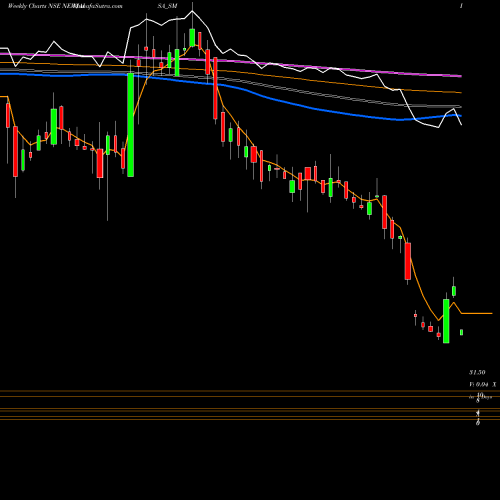Click the large green candle near the chart's lowest prices

click(446, 321)
